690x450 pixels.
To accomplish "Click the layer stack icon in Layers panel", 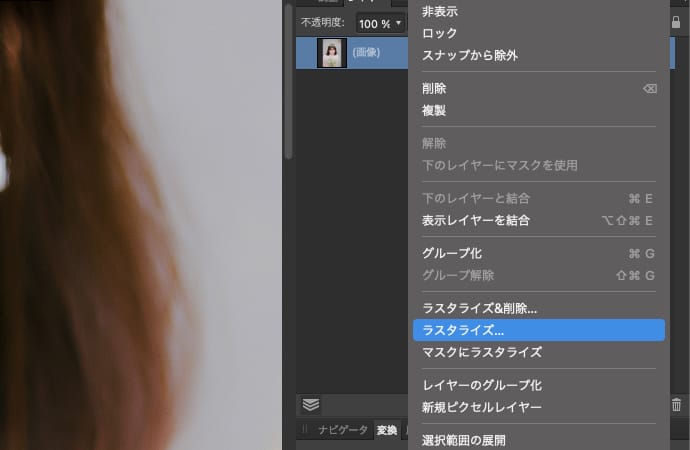I will (311, 405).
